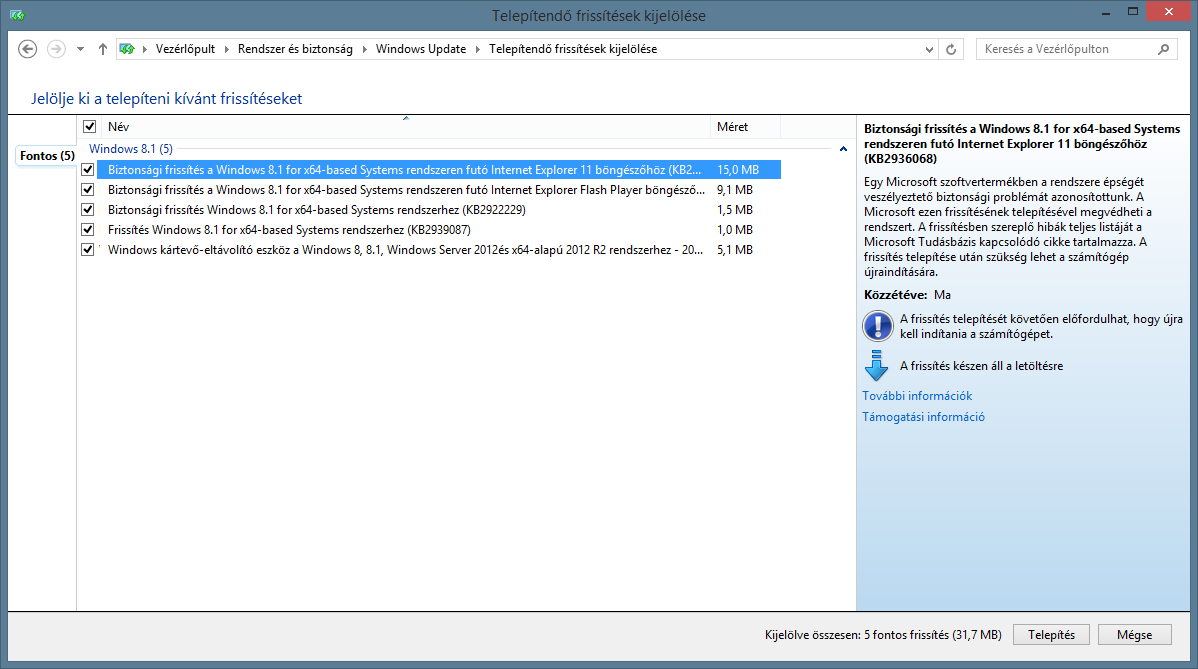Go back using the Back arrow
The height and width of the screenshot is (669, 1198).
tap(28, 49)
